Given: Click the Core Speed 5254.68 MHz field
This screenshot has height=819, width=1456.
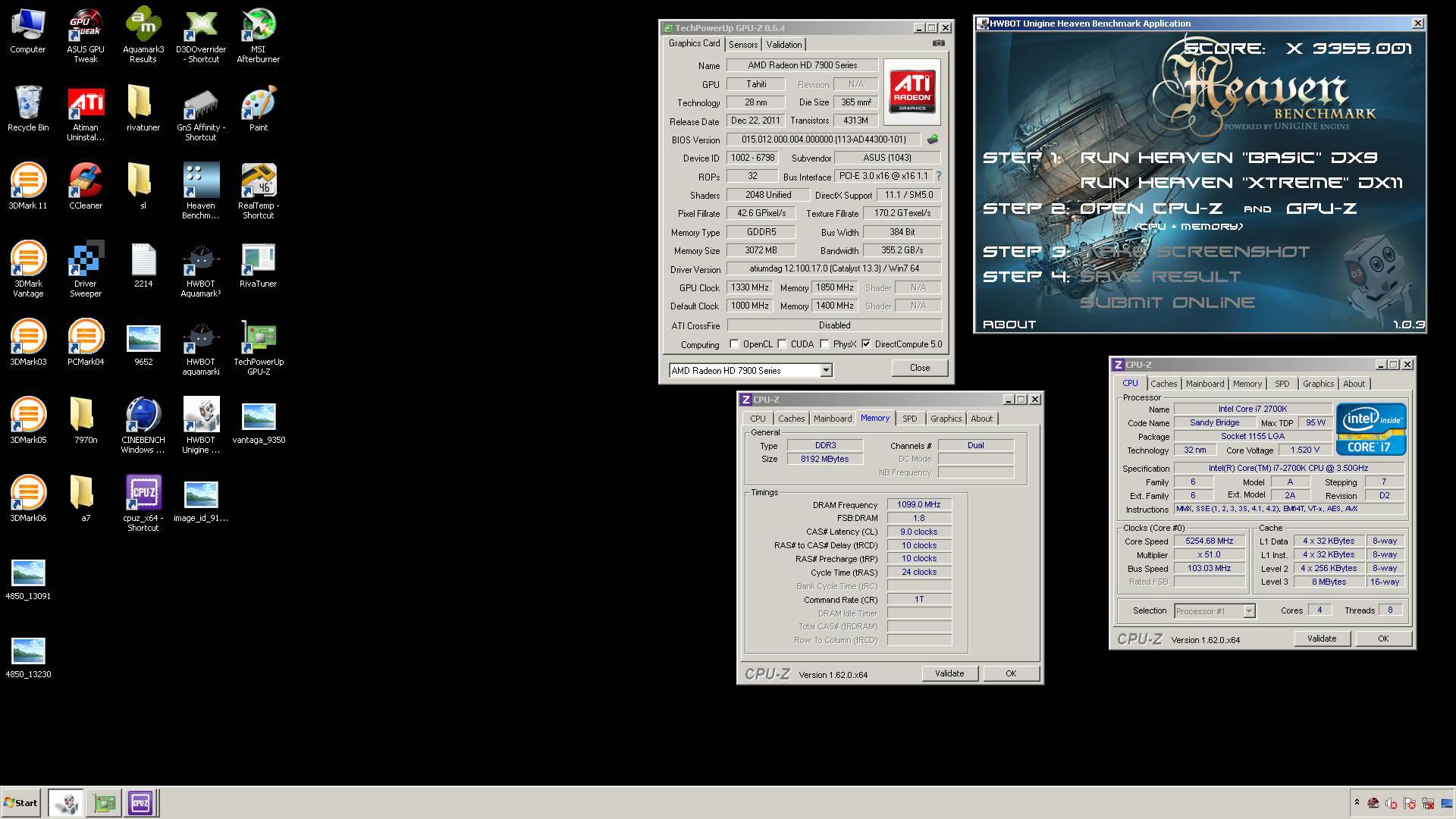Looking at the screenshot, I should [x=1210, y=541].
